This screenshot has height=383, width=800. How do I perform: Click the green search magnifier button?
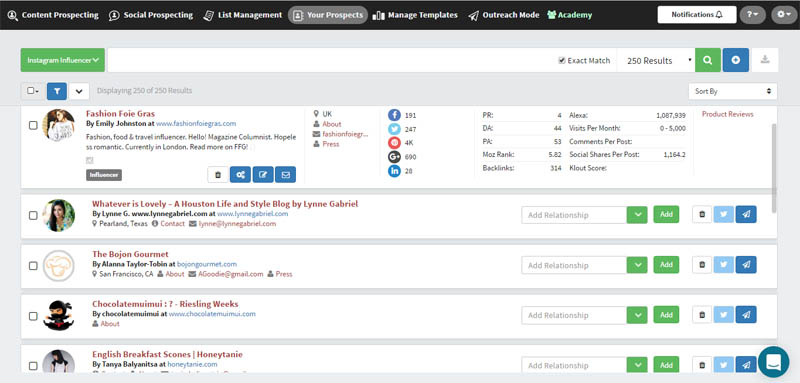(707, 60)
